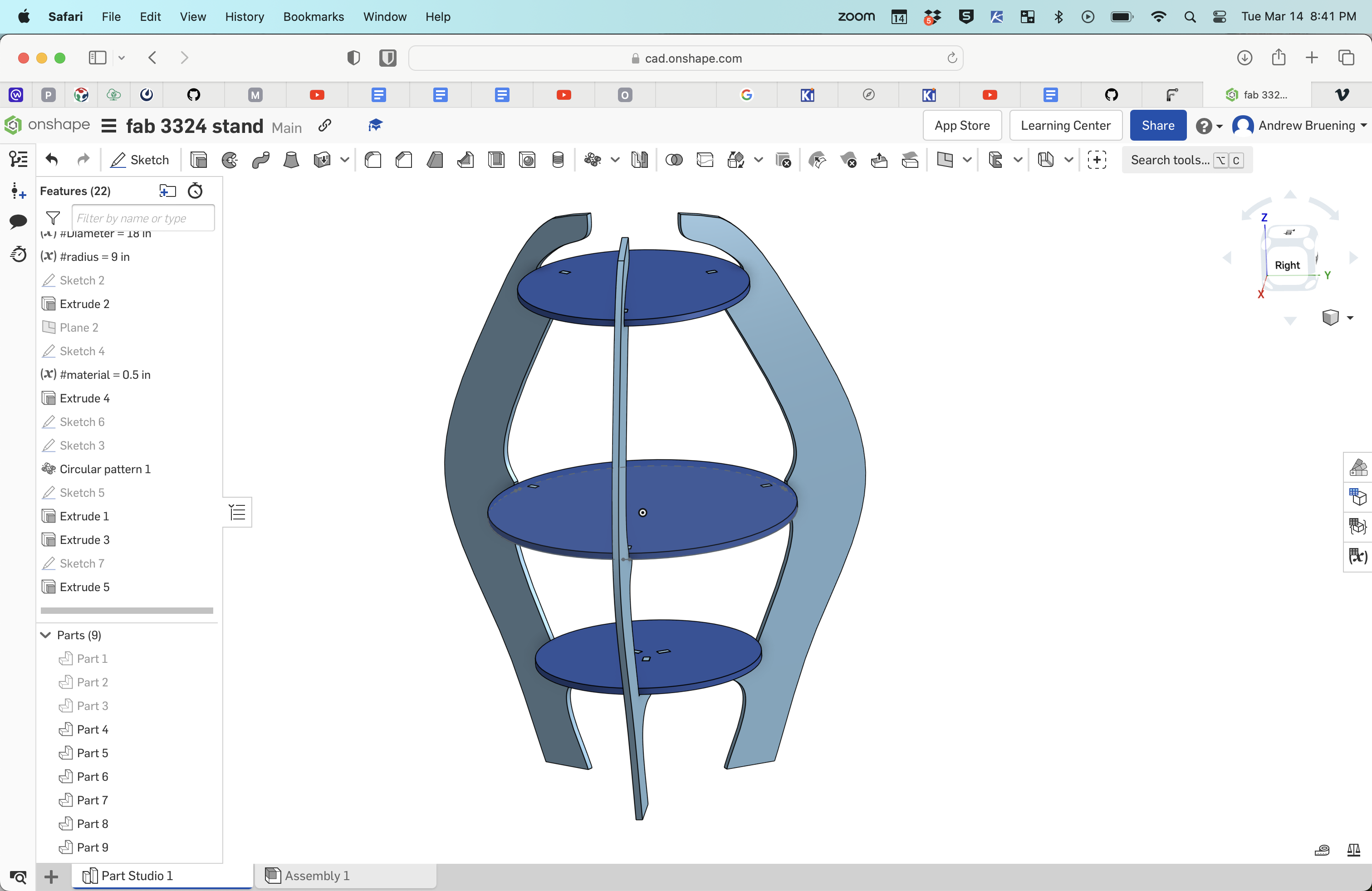
Task: Toggle the Variable table panel
Action: [x=1357, y=556]
